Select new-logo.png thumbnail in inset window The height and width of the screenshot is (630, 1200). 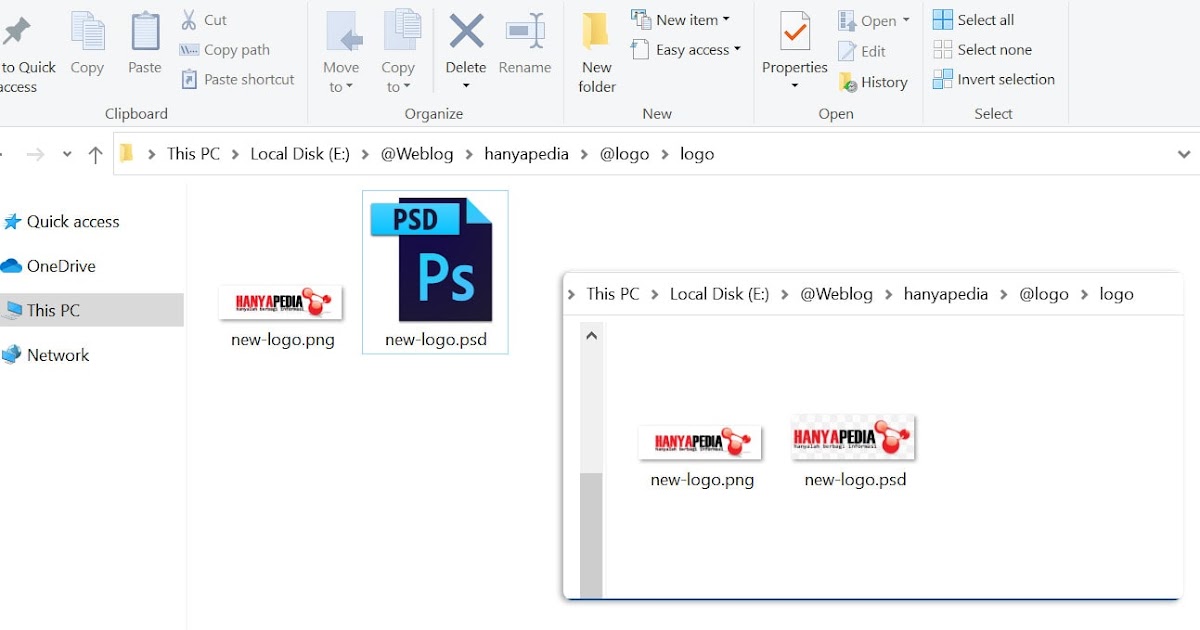pos(700,442)
